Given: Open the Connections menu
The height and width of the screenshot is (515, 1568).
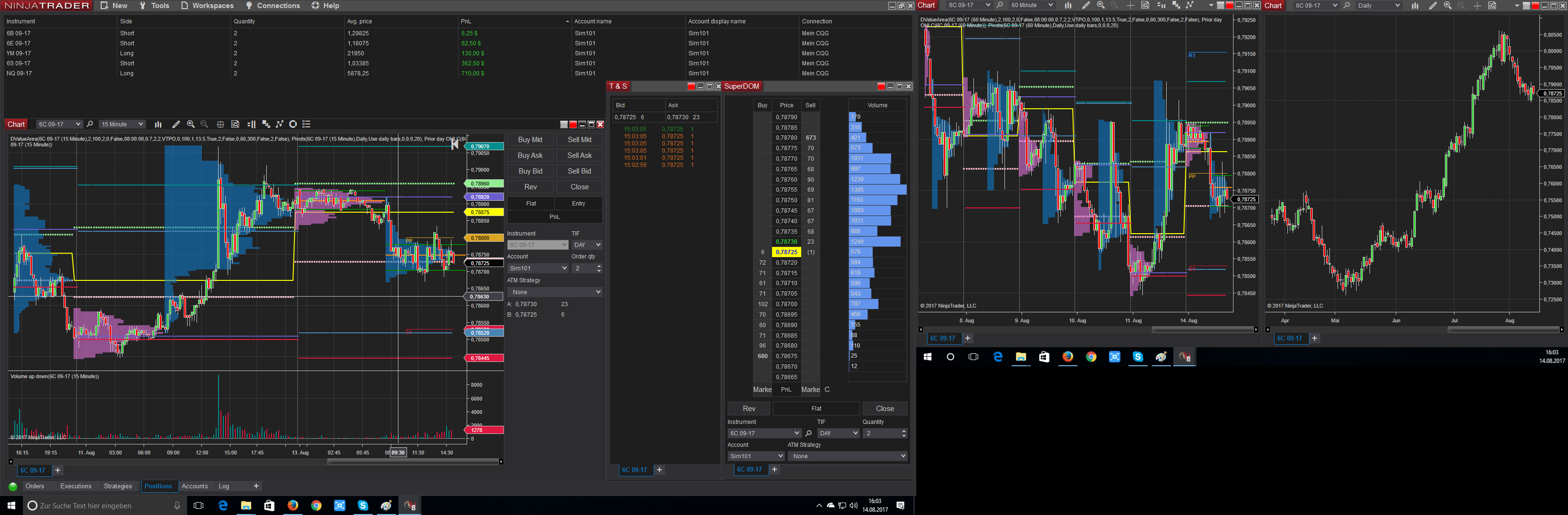Looking at the screenshot, I should click(x=272, y=5).
